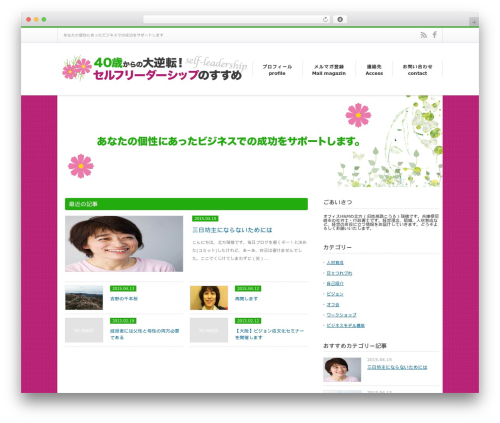Click the hero banner with green slogan
The width and height of the screenshot is (500, 423).
coord(250,141)
